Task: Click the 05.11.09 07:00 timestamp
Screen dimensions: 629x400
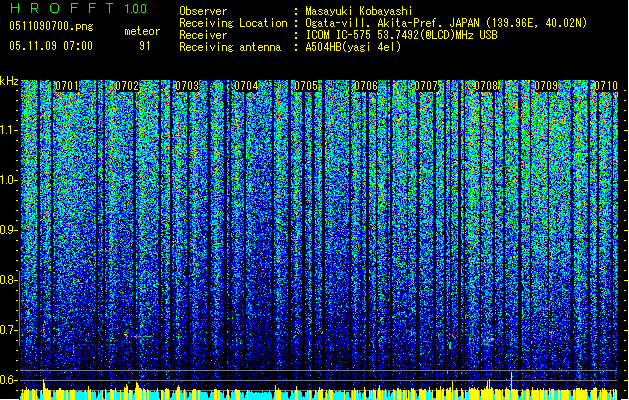Action: pyautogui.click(x=50, y=46)
